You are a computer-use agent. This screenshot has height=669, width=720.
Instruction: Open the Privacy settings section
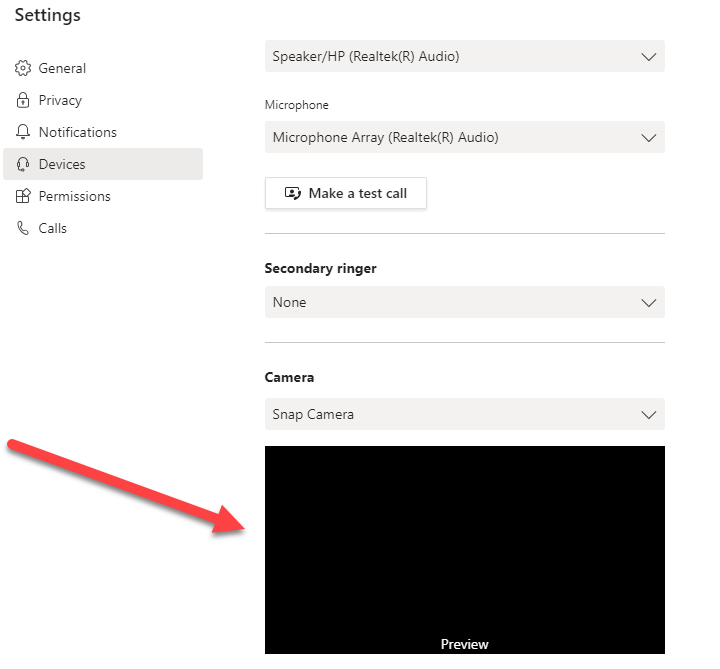pos(103,100)
